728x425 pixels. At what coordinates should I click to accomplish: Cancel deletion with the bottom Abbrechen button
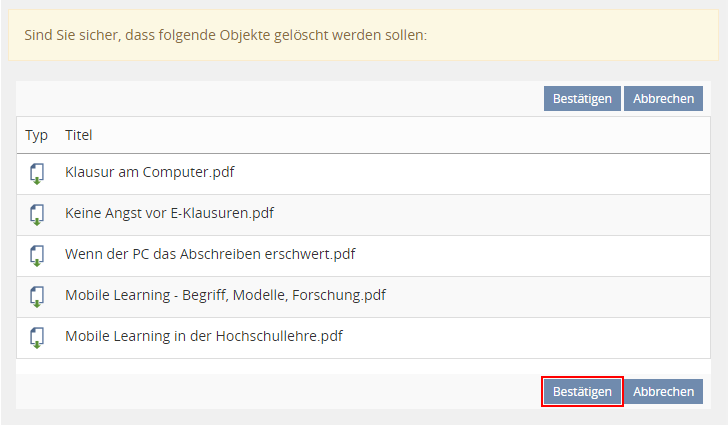663,392
